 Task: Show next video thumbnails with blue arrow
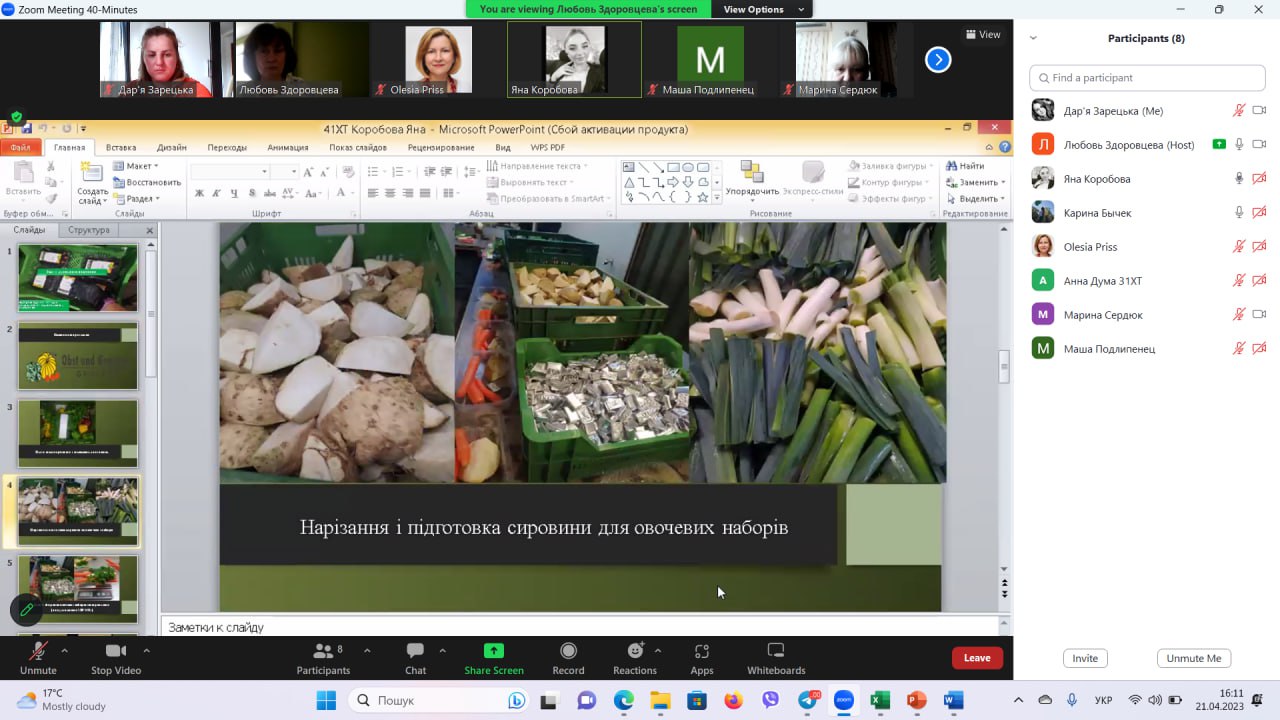937,60
